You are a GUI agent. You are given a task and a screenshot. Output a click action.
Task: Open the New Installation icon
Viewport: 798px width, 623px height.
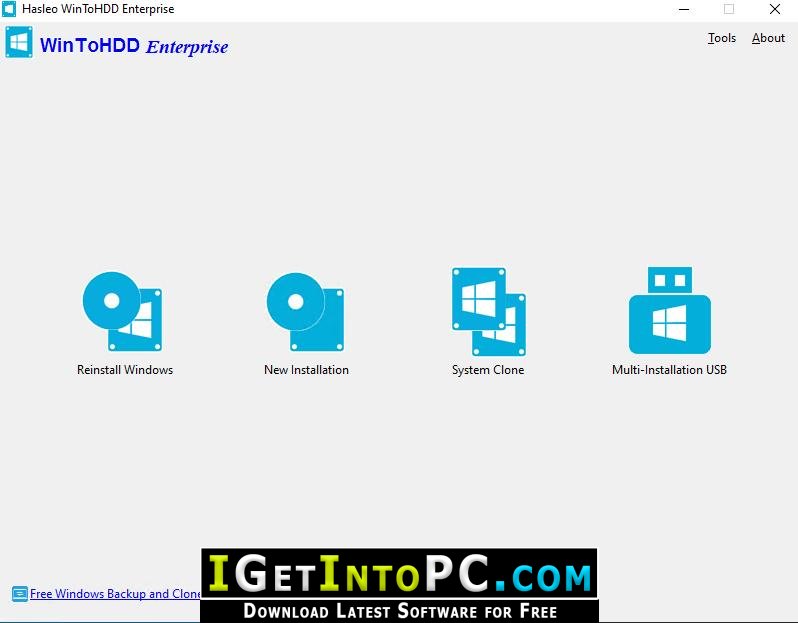point(305,312)
